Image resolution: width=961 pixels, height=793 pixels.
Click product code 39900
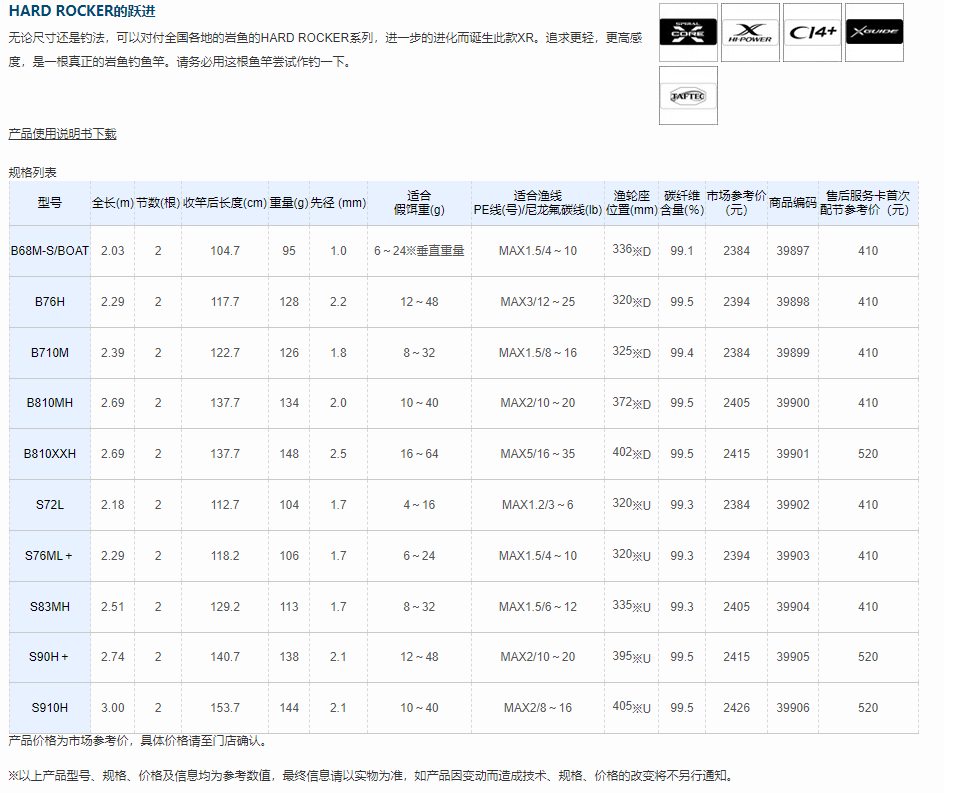(x=793, y=403)
